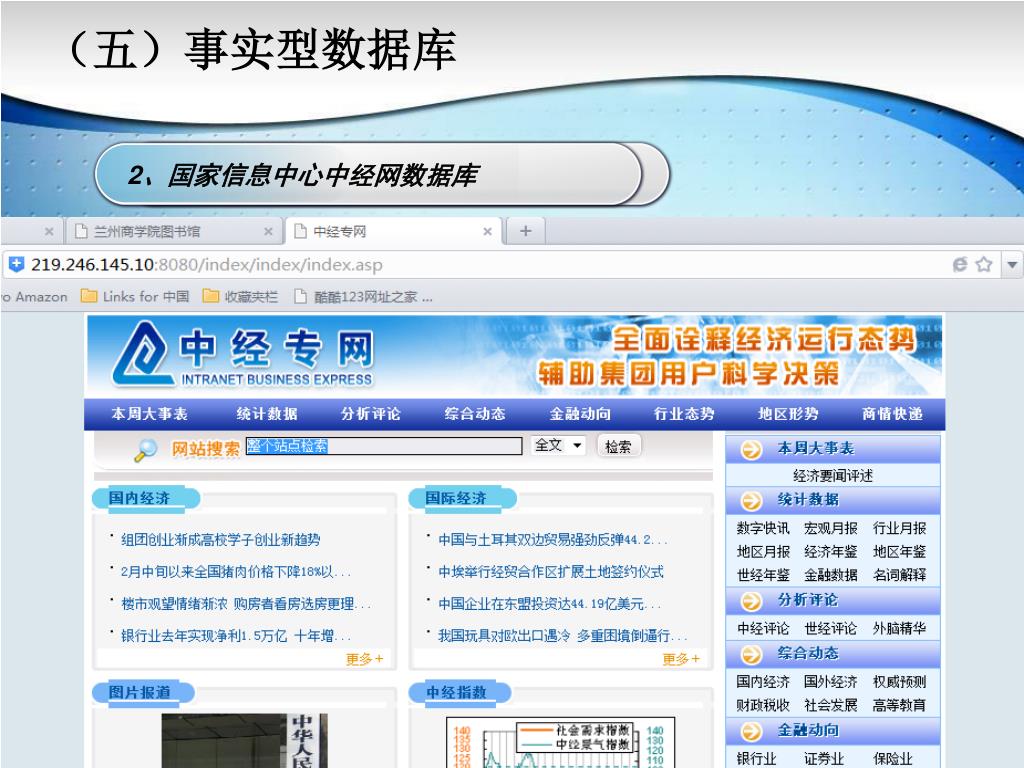1024x768 pixels.
Task: Click 更多+ under 国内经济
Action: click(x=364, y=660)
